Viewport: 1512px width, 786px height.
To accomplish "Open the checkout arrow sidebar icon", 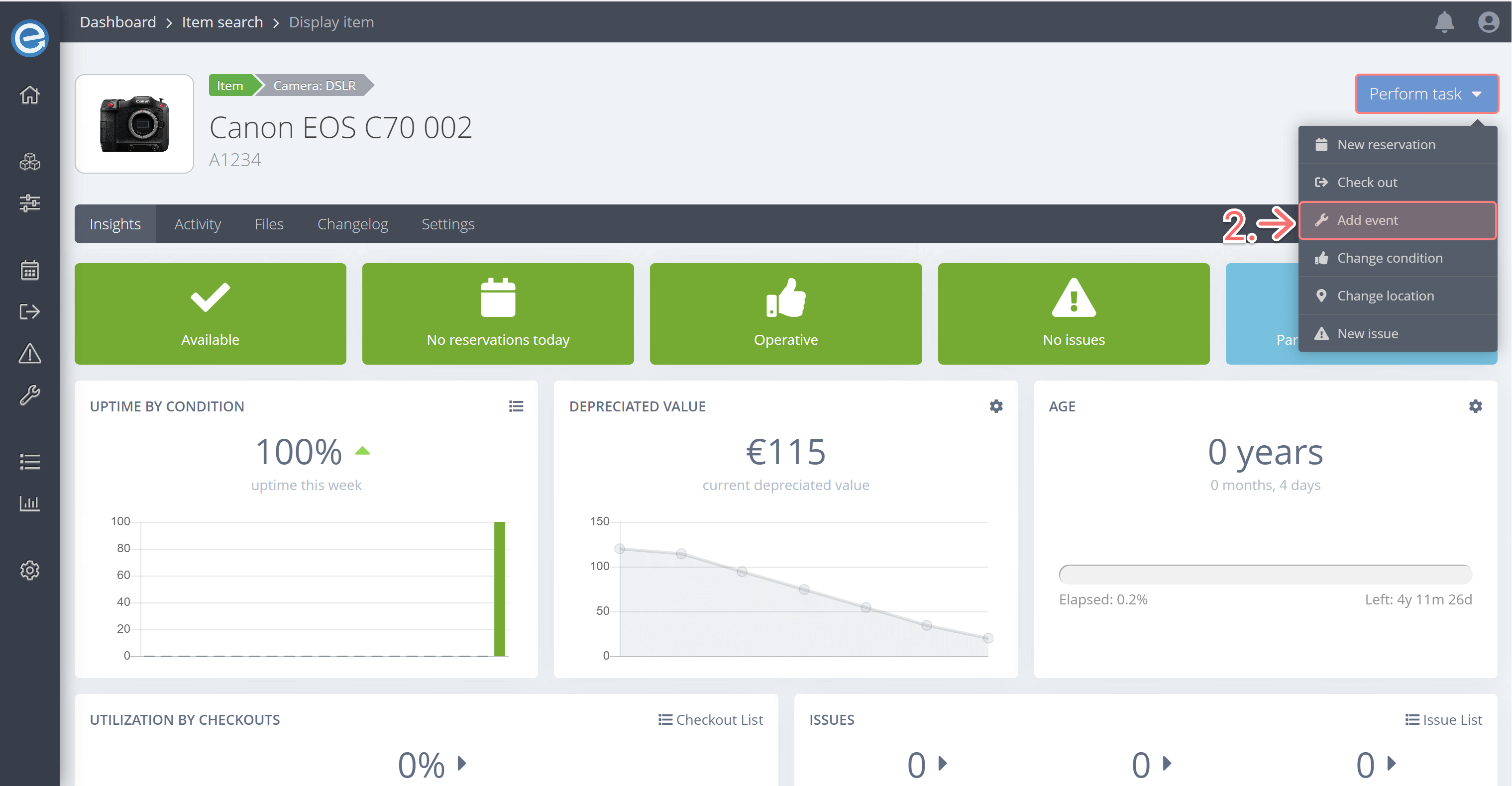I will click(29, 311).
